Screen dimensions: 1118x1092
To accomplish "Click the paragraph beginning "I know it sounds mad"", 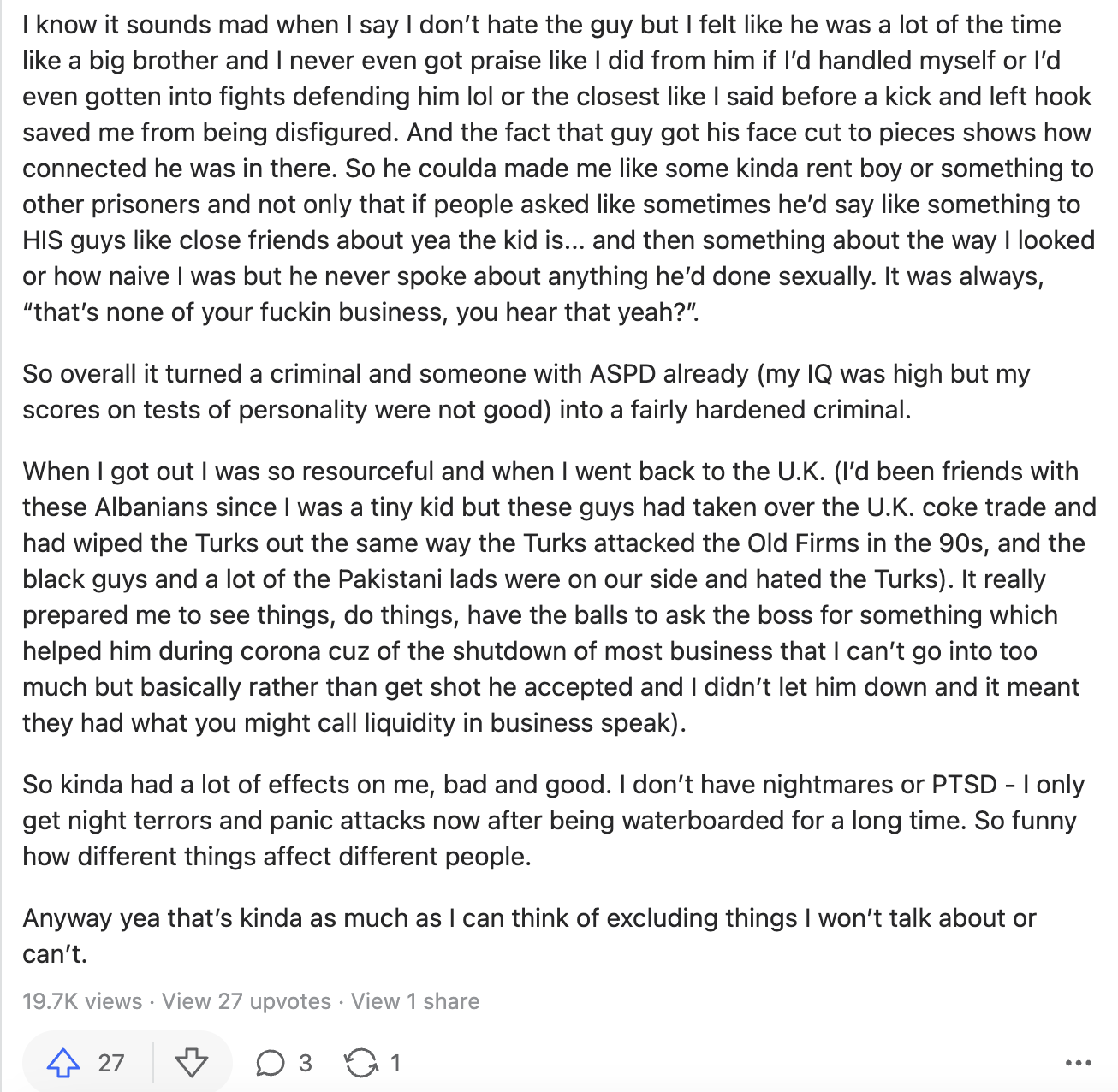I will click(x=559, y=169).
